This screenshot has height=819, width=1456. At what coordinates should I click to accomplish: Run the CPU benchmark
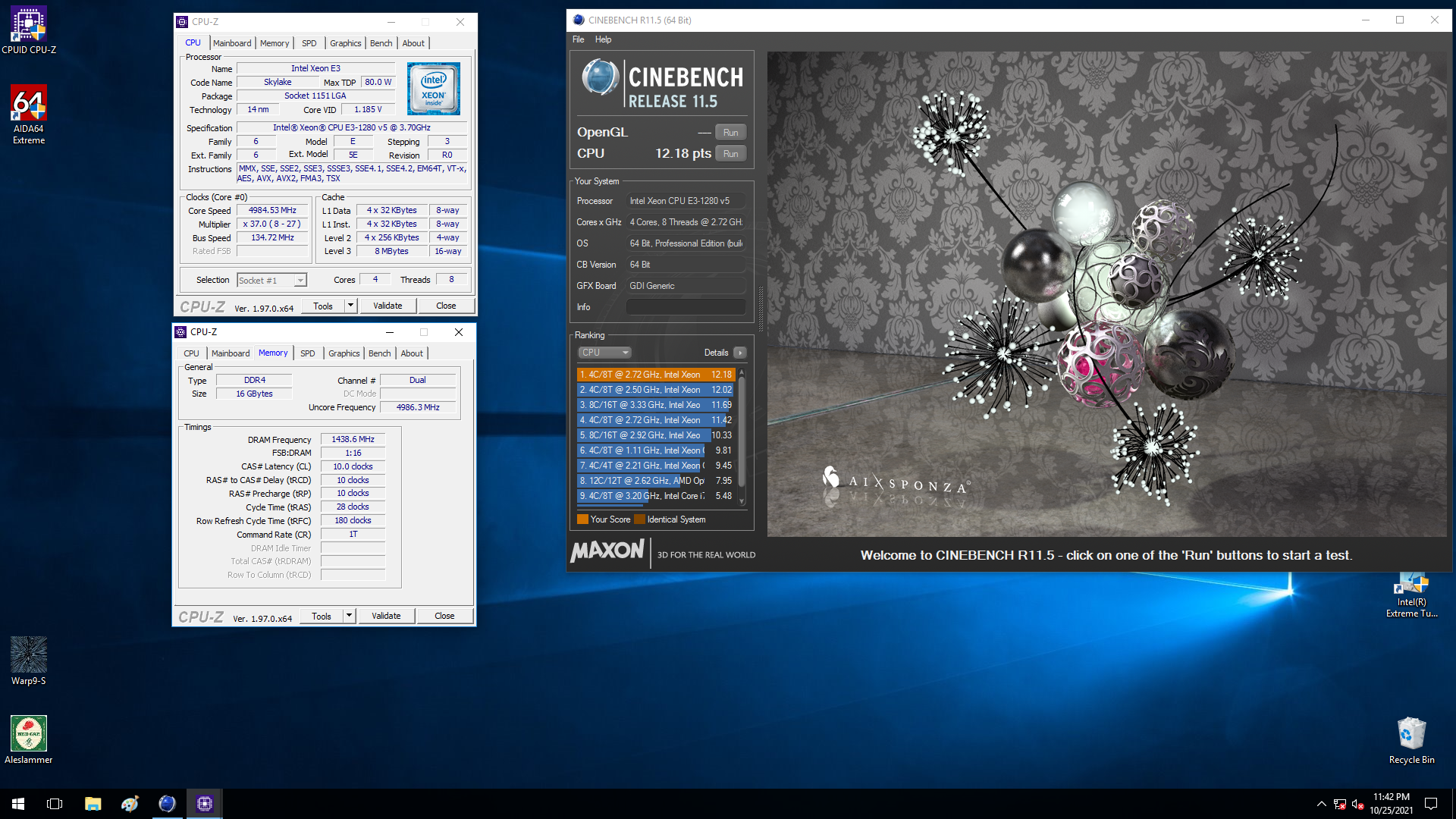point(730,154)
